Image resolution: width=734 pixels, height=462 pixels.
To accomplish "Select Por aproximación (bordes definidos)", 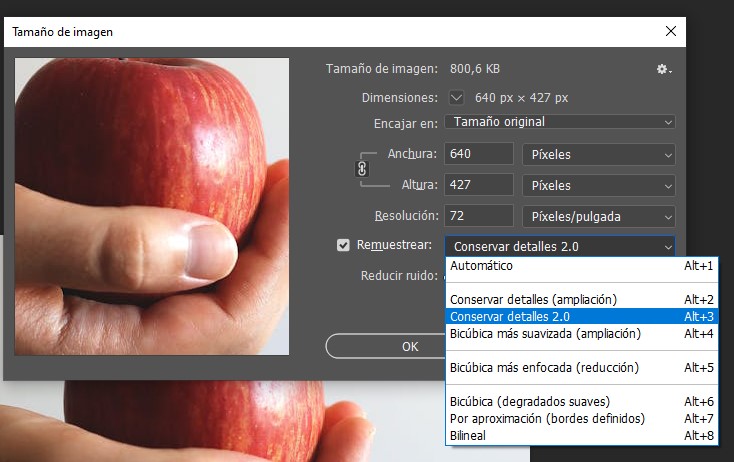I will [582, 418].
